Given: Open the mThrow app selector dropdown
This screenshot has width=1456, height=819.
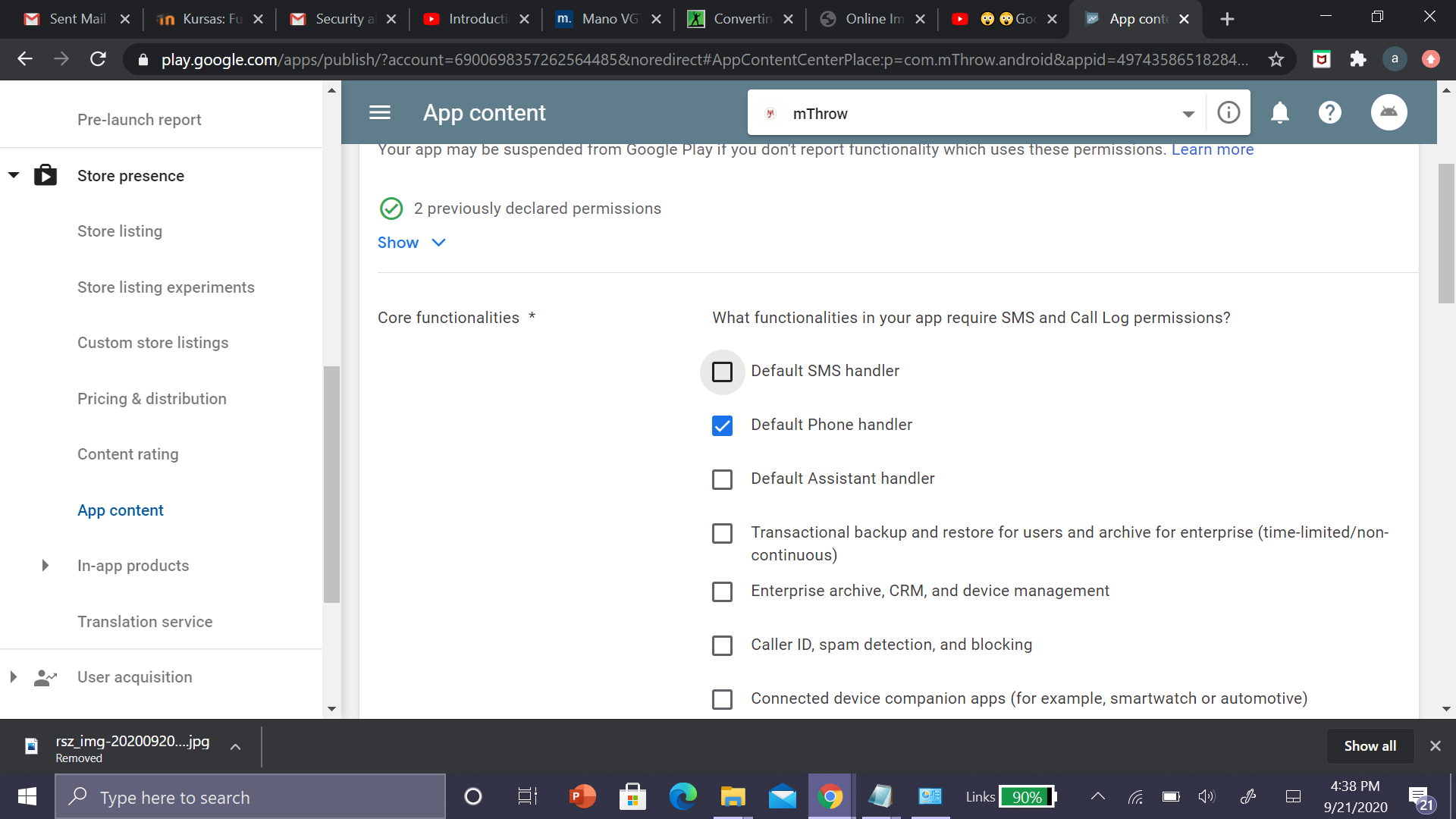Looking at the screenshot, I should coord(1188,114).
